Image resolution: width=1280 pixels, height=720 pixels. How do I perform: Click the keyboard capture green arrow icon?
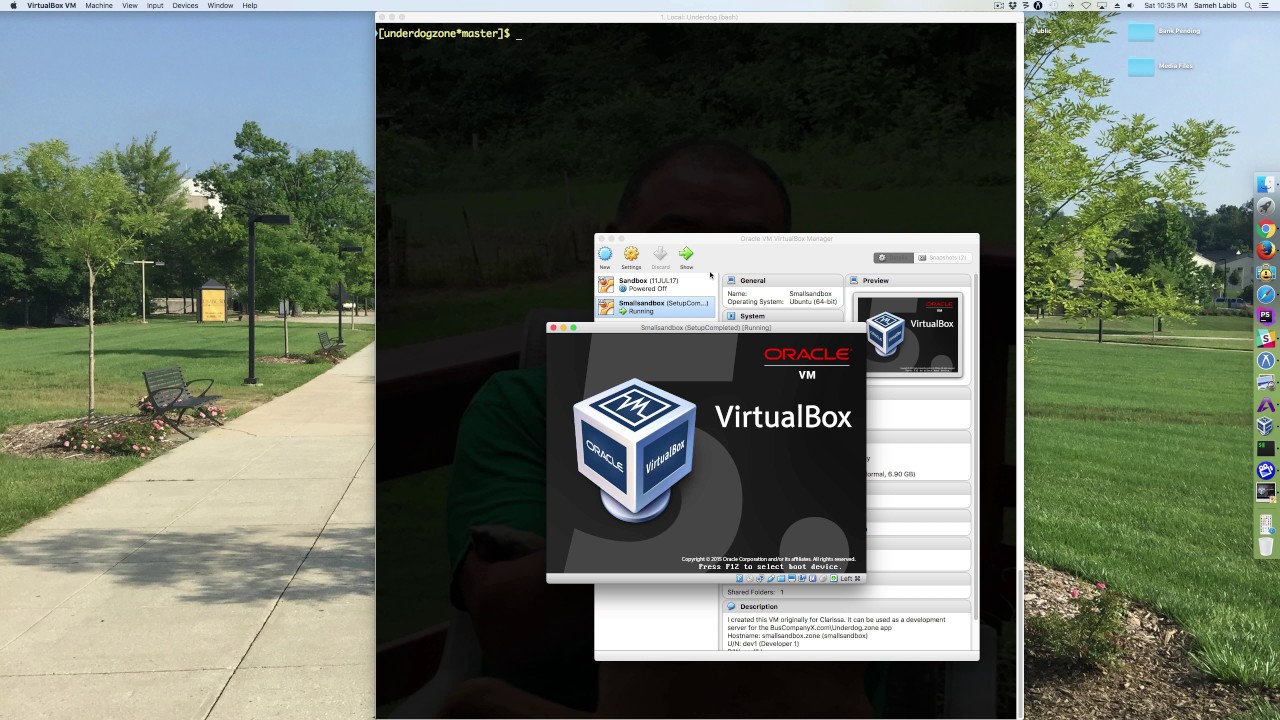834,578
